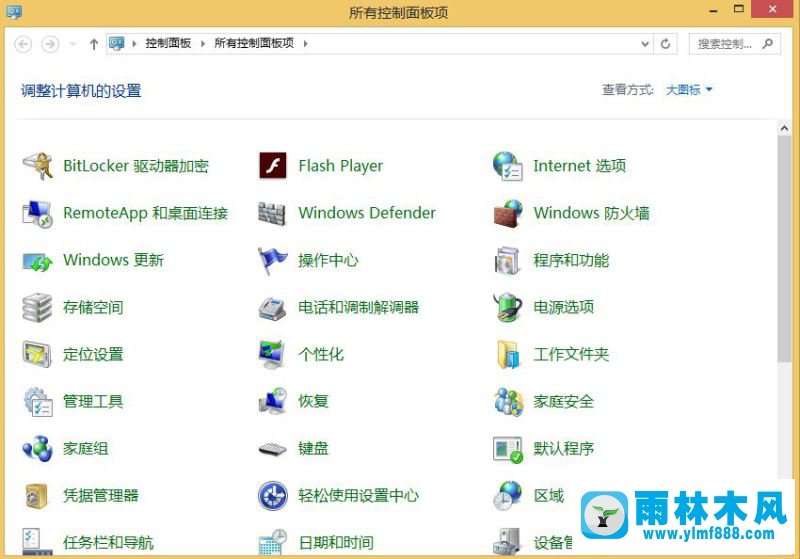
Task: Open the 电源选项 text link
Action: click(x=563, y=308)
